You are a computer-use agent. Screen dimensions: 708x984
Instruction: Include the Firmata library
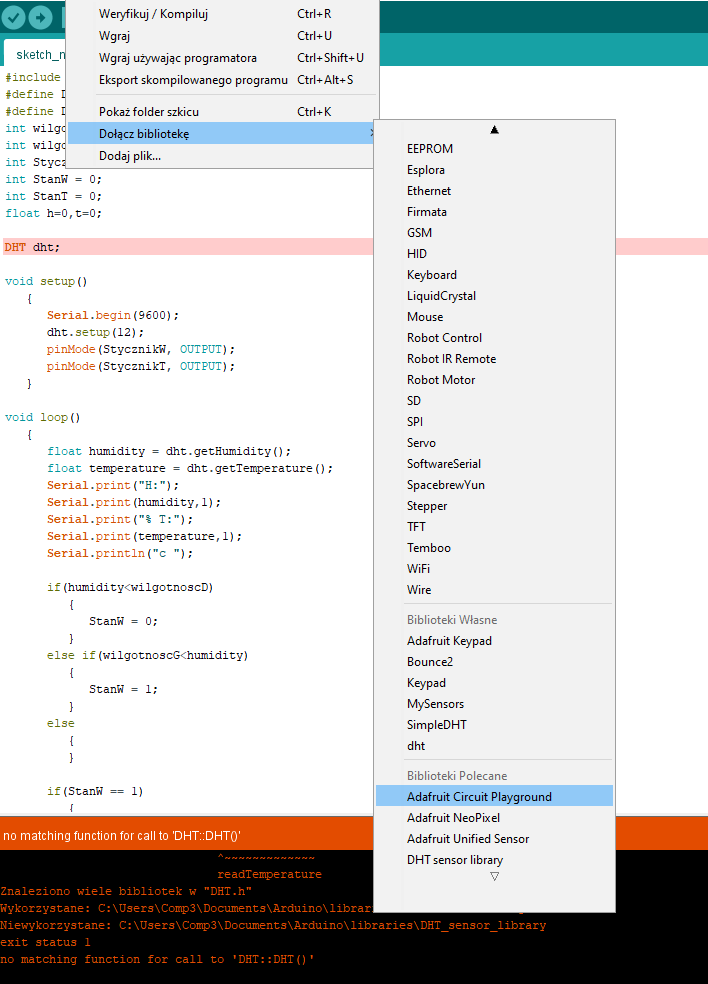tap(494, 211)
